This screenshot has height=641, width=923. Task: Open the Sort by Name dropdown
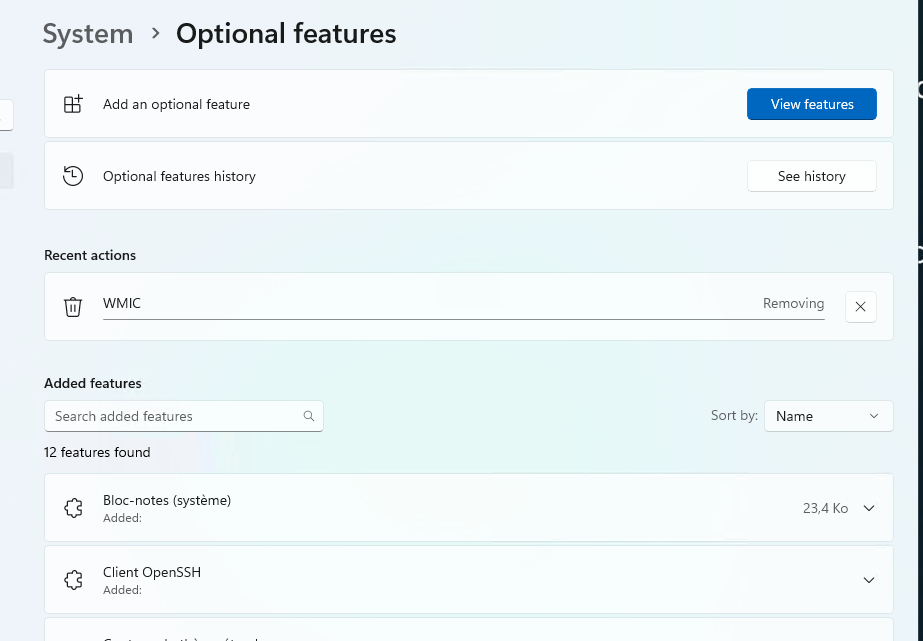point(828,416)
